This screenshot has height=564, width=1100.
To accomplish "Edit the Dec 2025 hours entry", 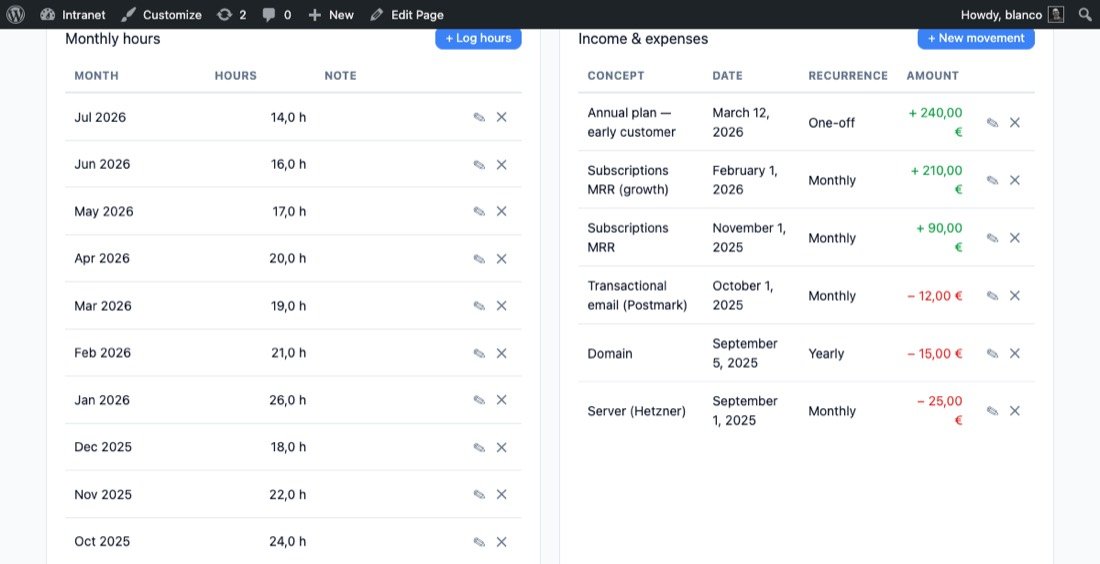I will tap(479, 447).
